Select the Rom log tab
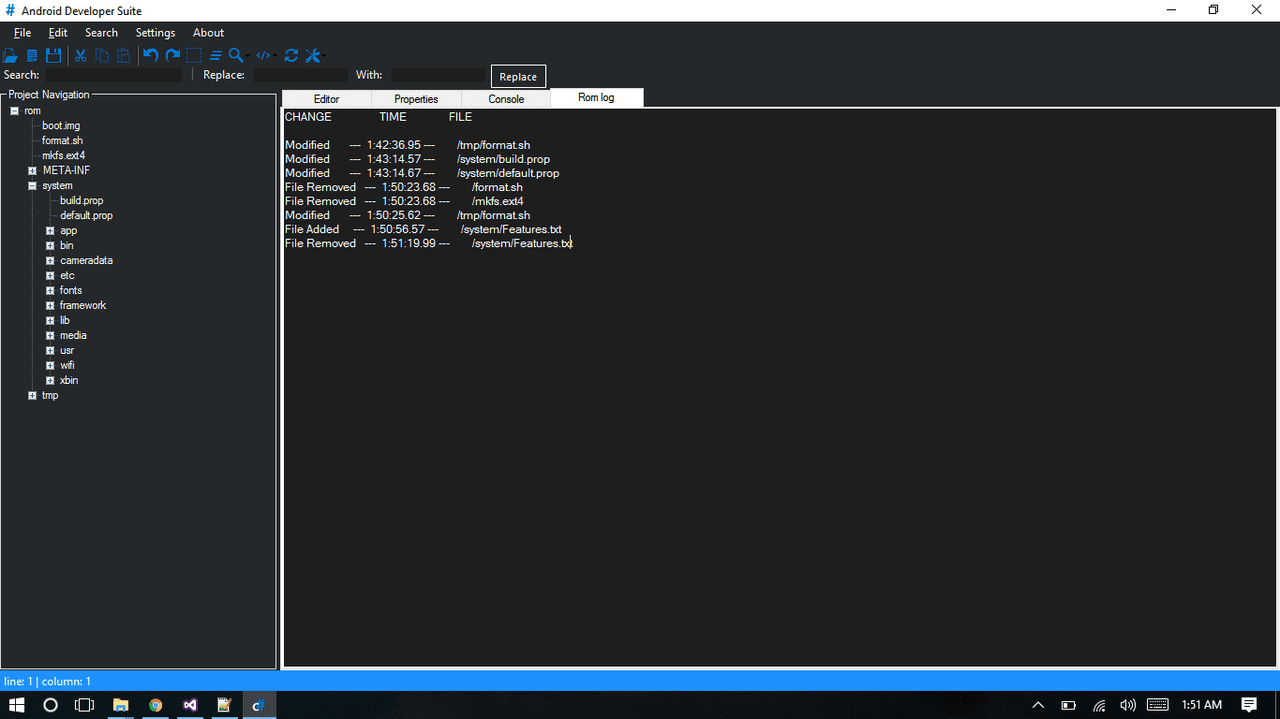This screenshot has height=719, width=1280. pos(596,97)
